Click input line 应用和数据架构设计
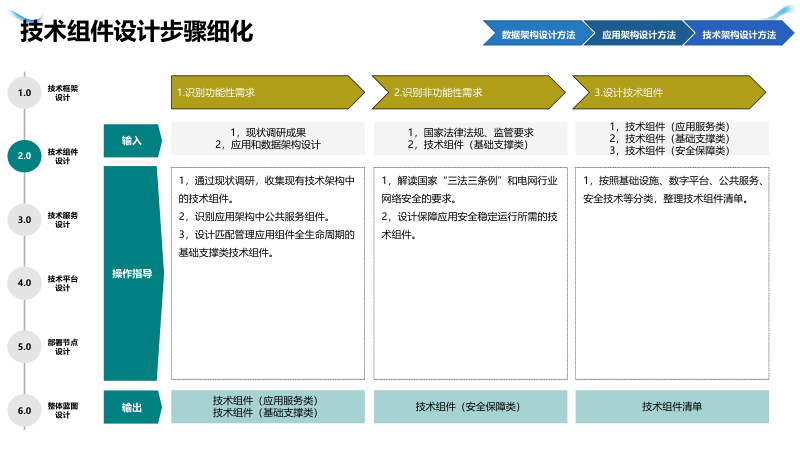Viewport: 800px width, 450px height. coord(268,145)
